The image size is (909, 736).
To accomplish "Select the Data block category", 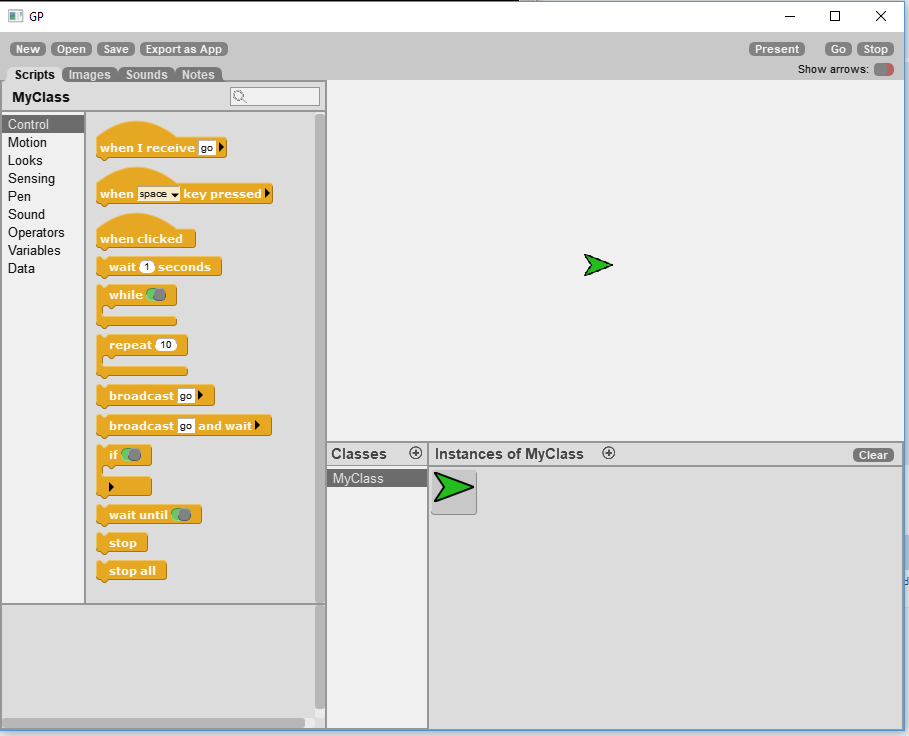I will pyautogui.click(x=43, y=268).
